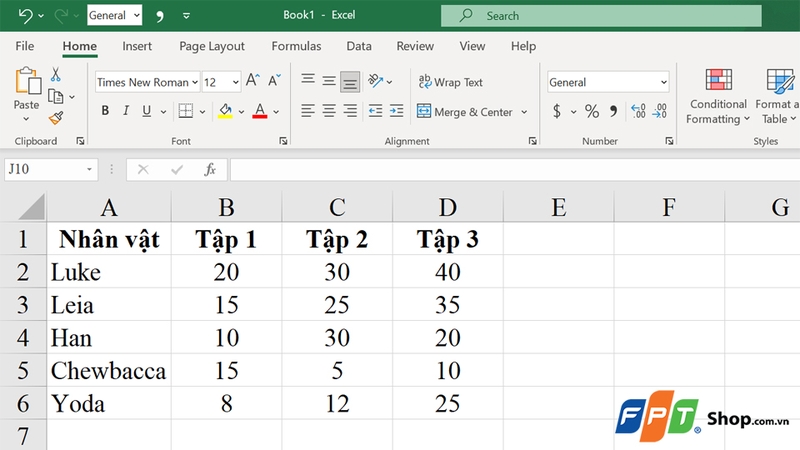Screen dimensions: 800x450
Task: Open the Page Layout tab
Action: click(212, 46)
